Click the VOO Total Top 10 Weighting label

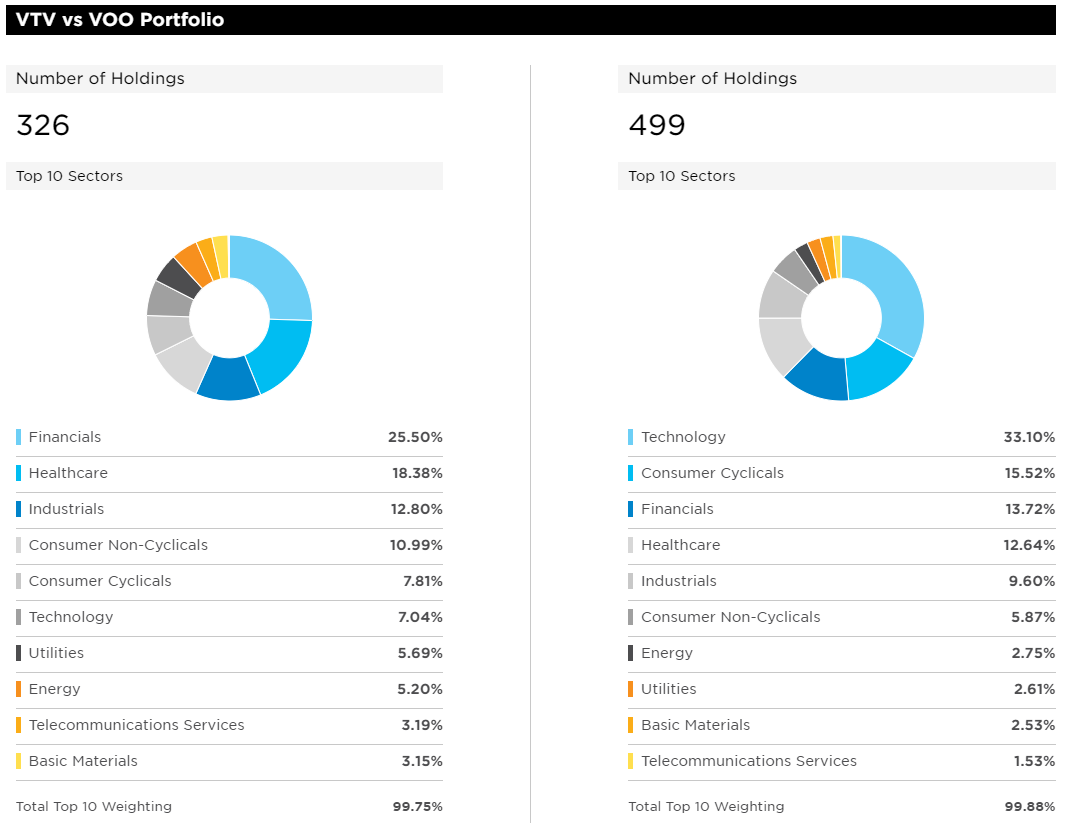706,807
